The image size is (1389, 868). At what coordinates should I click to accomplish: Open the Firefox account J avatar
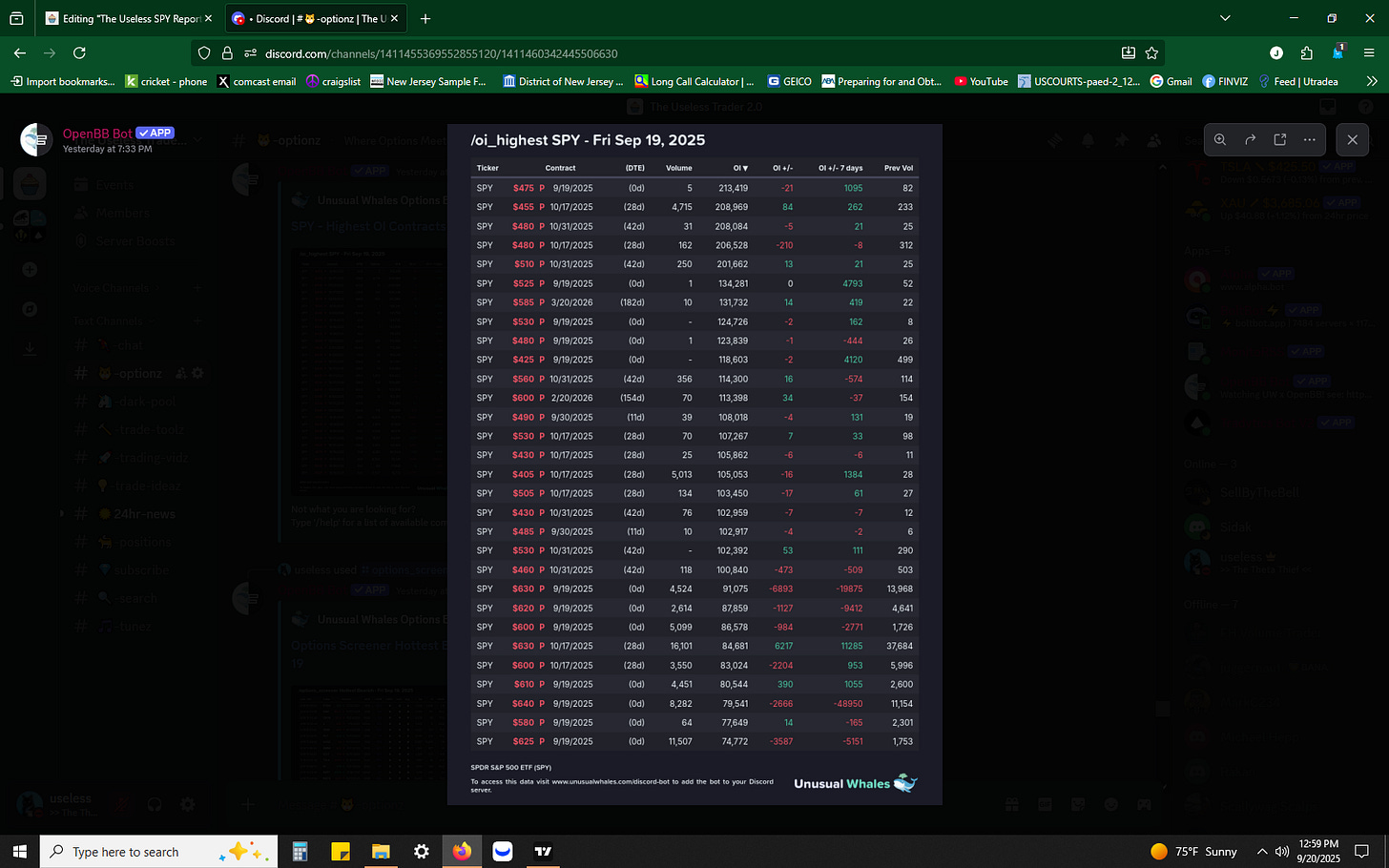click(x=1276, y=53)
